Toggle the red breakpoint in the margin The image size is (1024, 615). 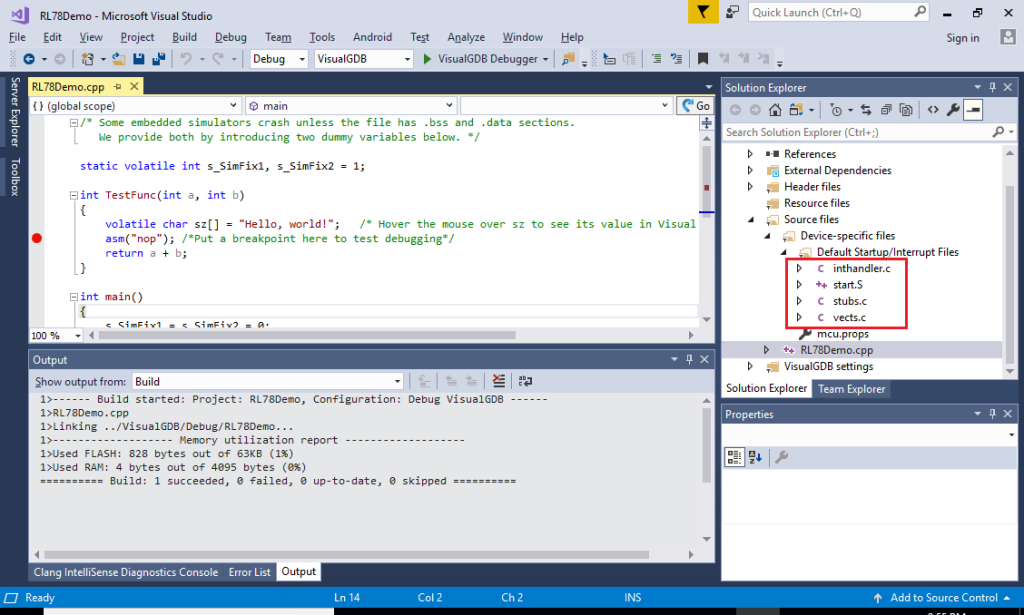[x=37, y=238]
